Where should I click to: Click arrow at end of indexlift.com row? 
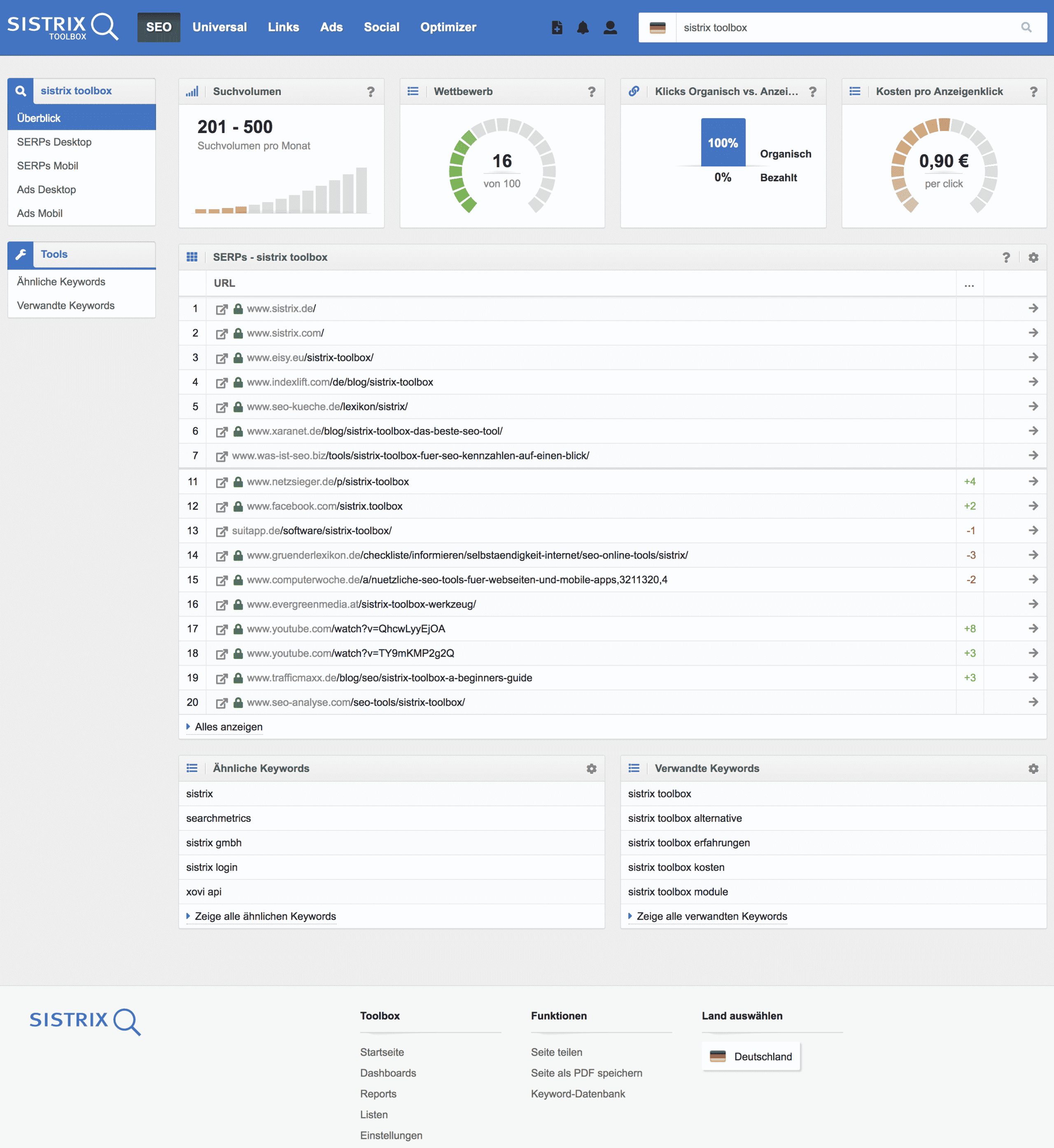click(x=1033, y=382)
